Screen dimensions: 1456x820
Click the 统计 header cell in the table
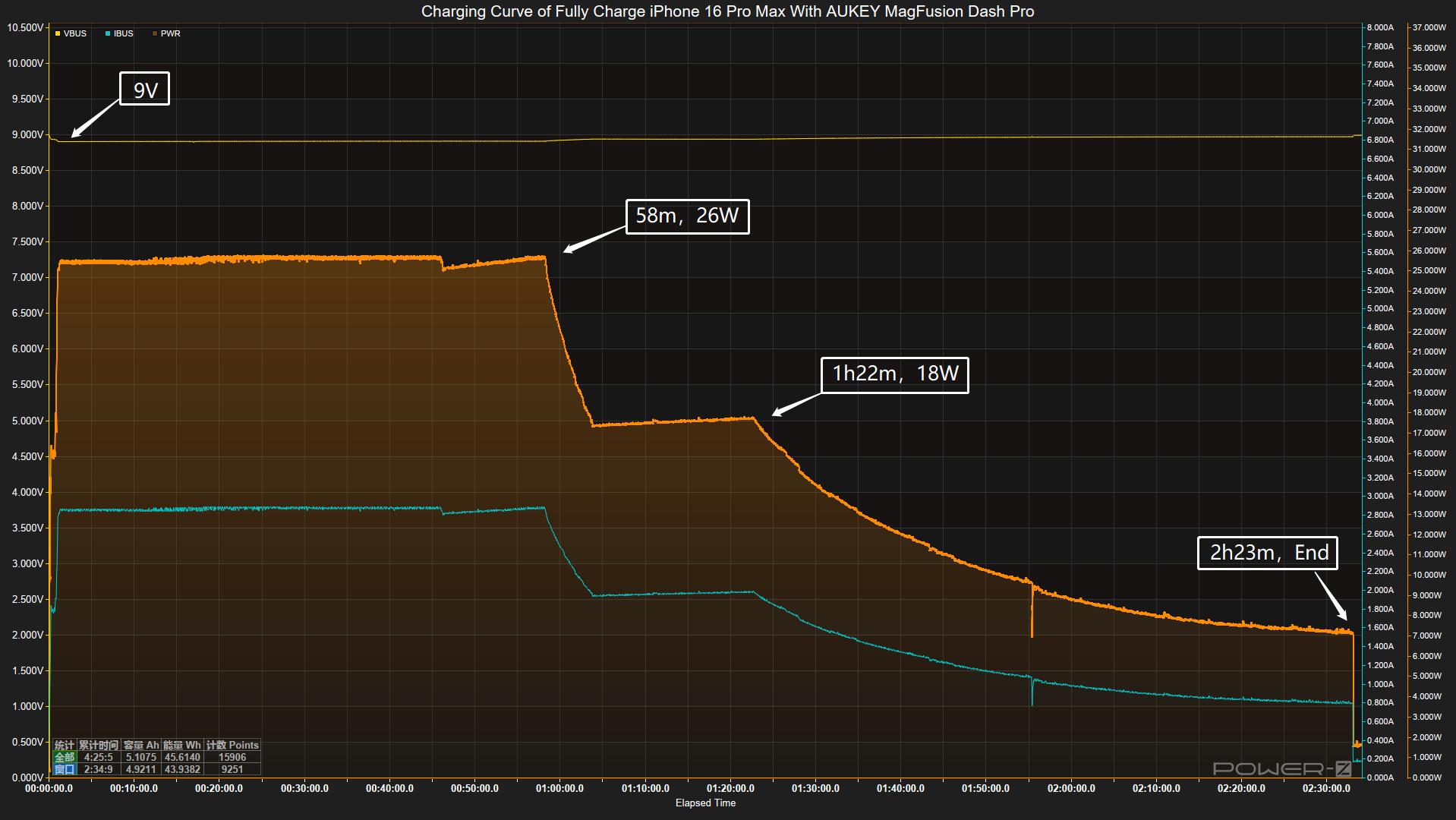click(x=65, y=745)
